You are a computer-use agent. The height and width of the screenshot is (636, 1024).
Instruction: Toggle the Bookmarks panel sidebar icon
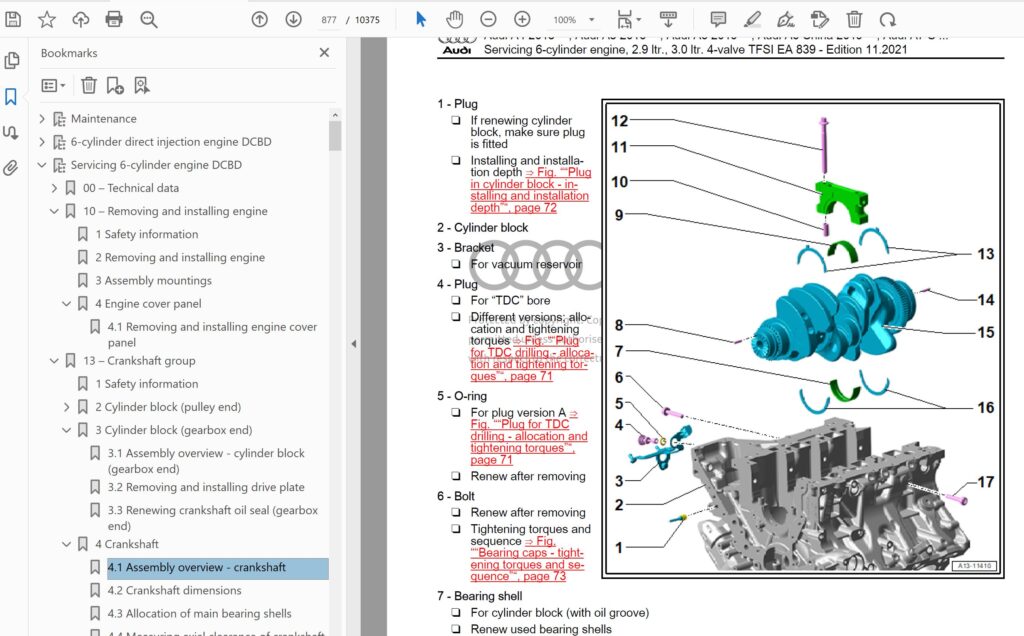pyautogui.click(x=12, y=97)
